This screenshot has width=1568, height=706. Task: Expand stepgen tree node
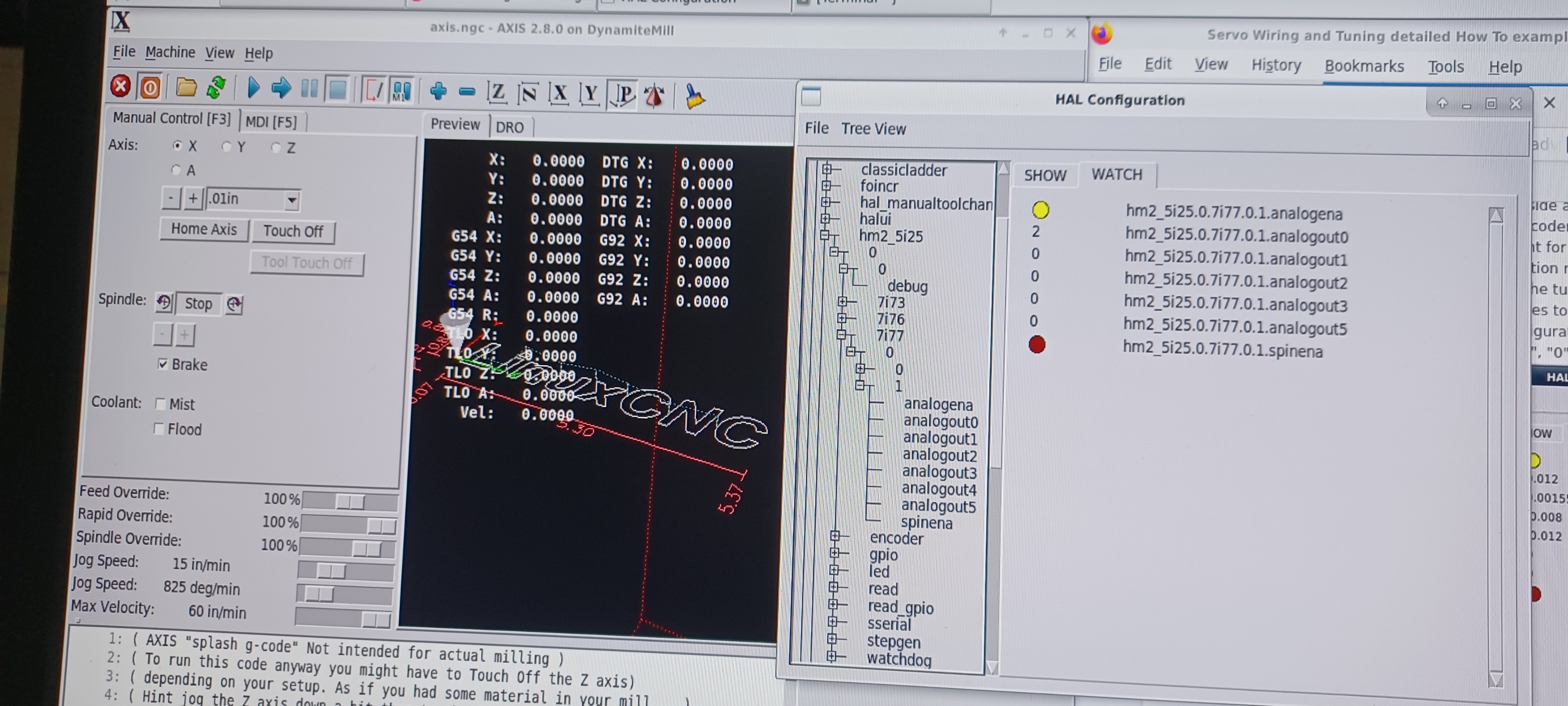[833, 639]
